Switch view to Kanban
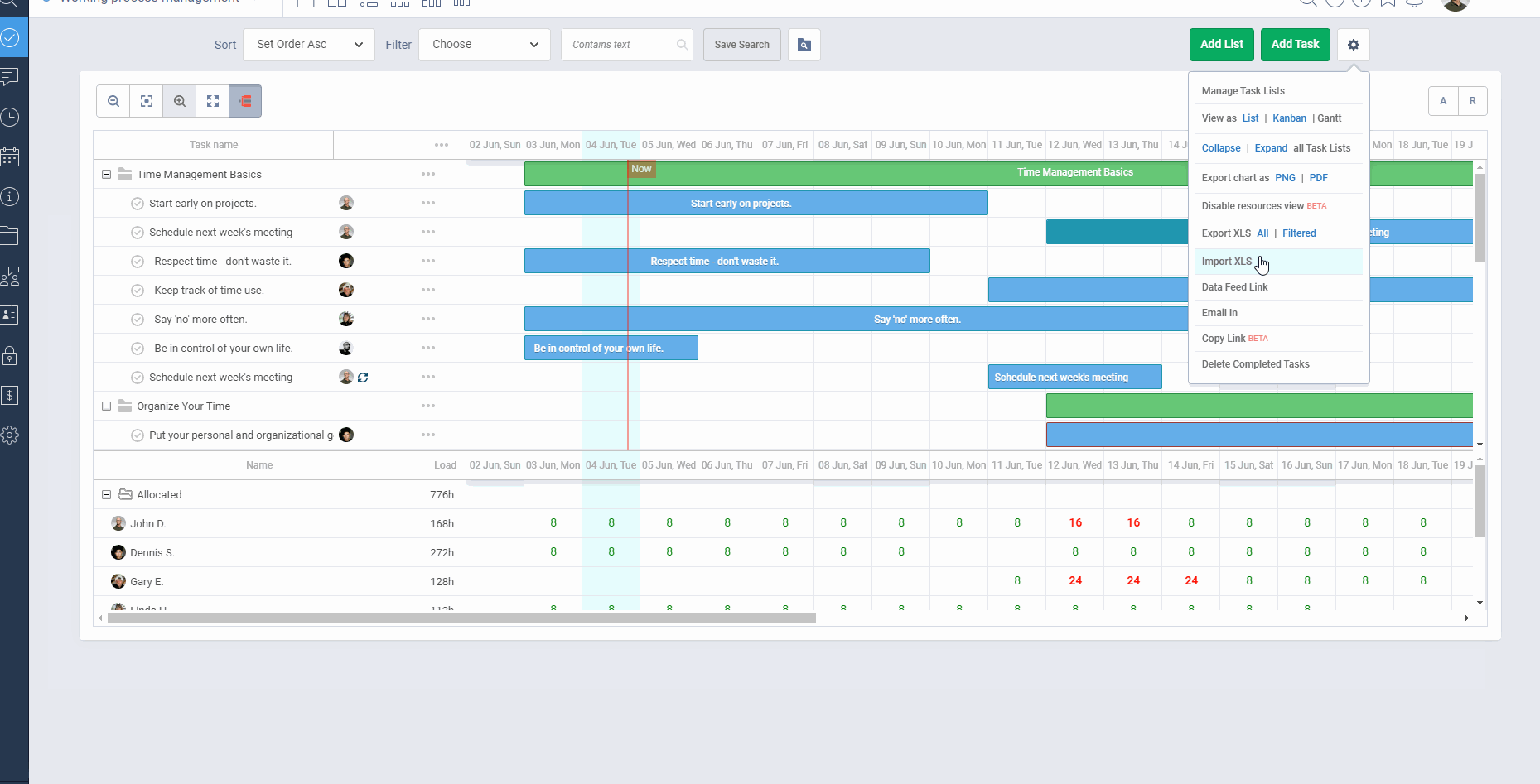This screenshot has width=1540, height=784. point(1289,118)
